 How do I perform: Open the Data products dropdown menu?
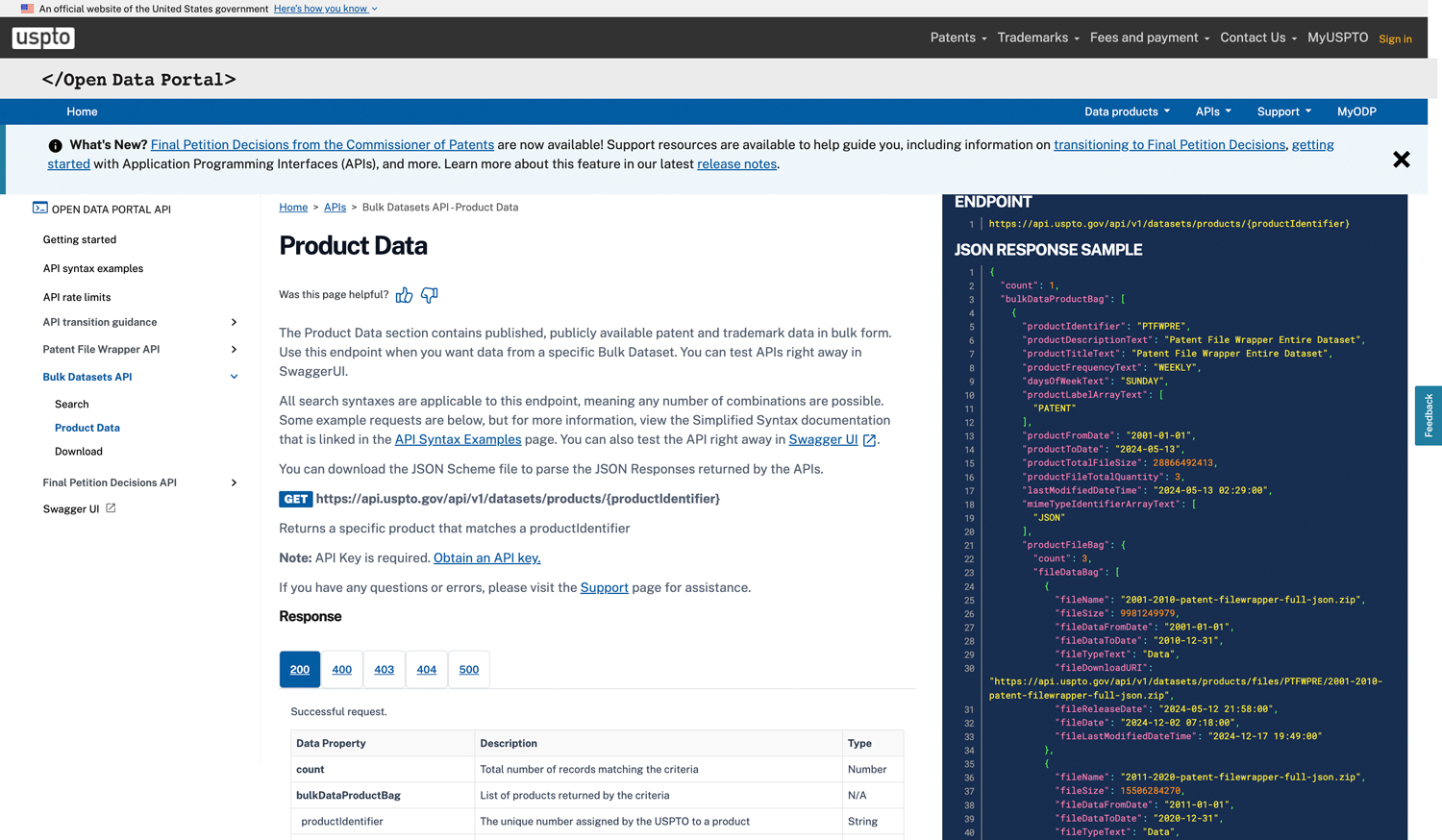coord(1127,111)
